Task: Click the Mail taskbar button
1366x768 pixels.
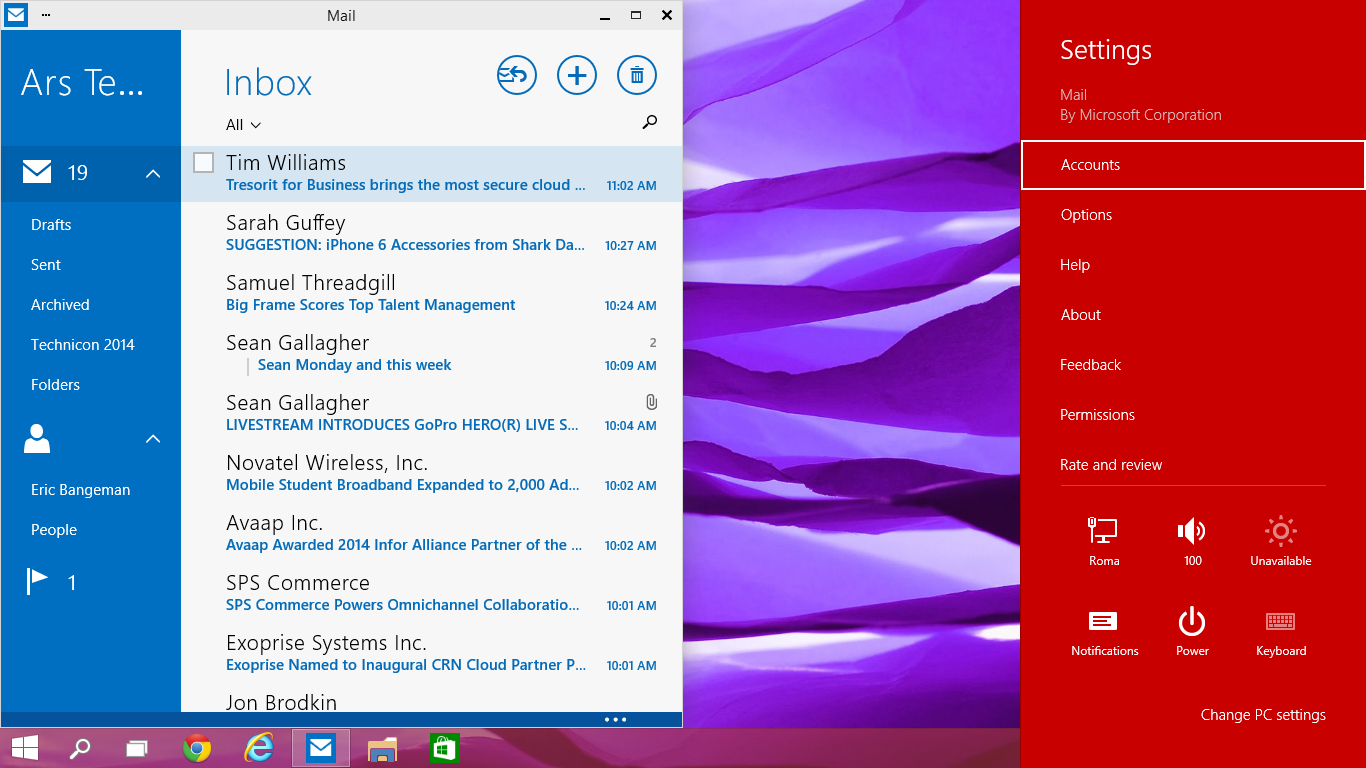Action: coord(321,748)
